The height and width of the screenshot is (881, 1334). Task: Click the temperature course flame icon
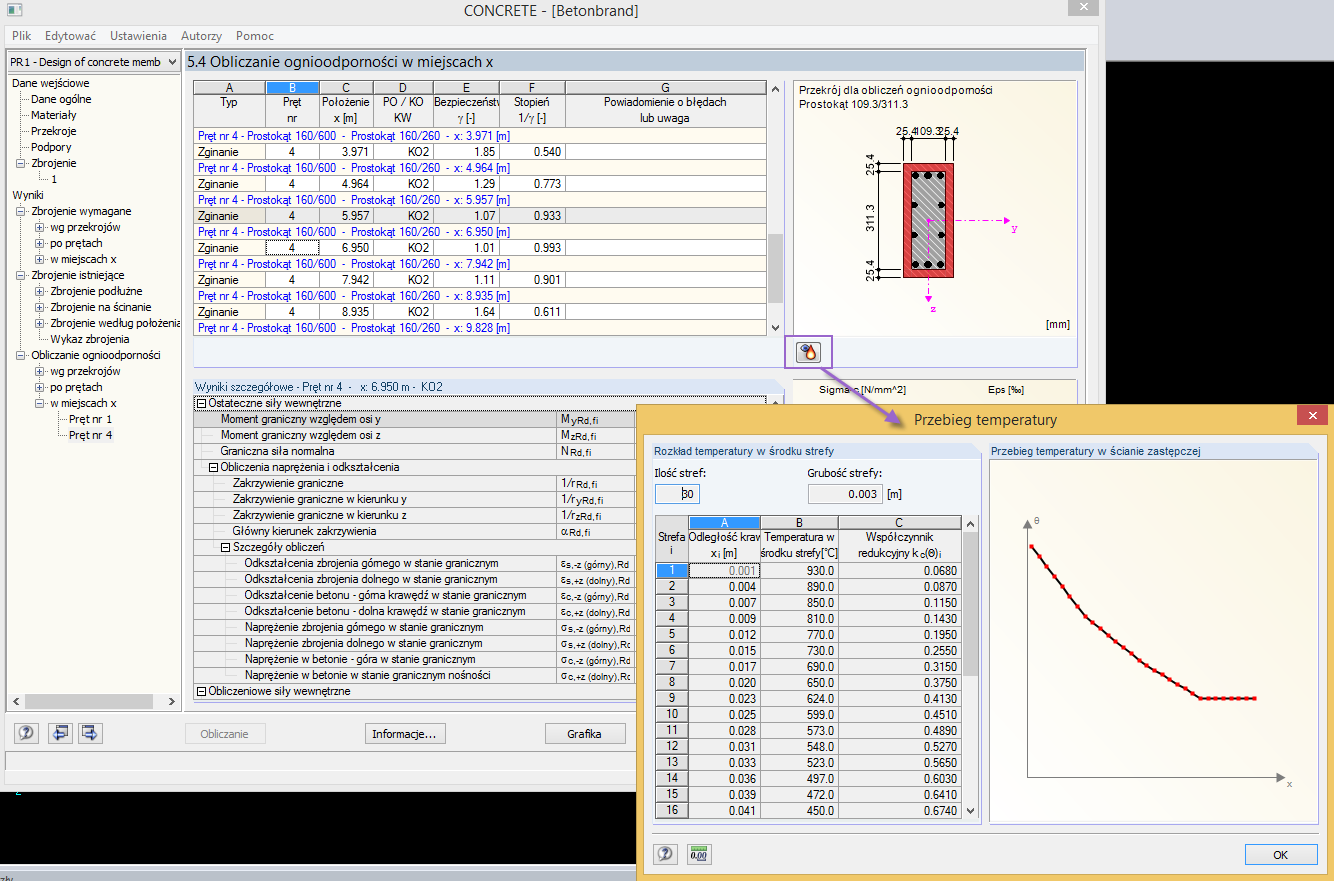(809, 352)
